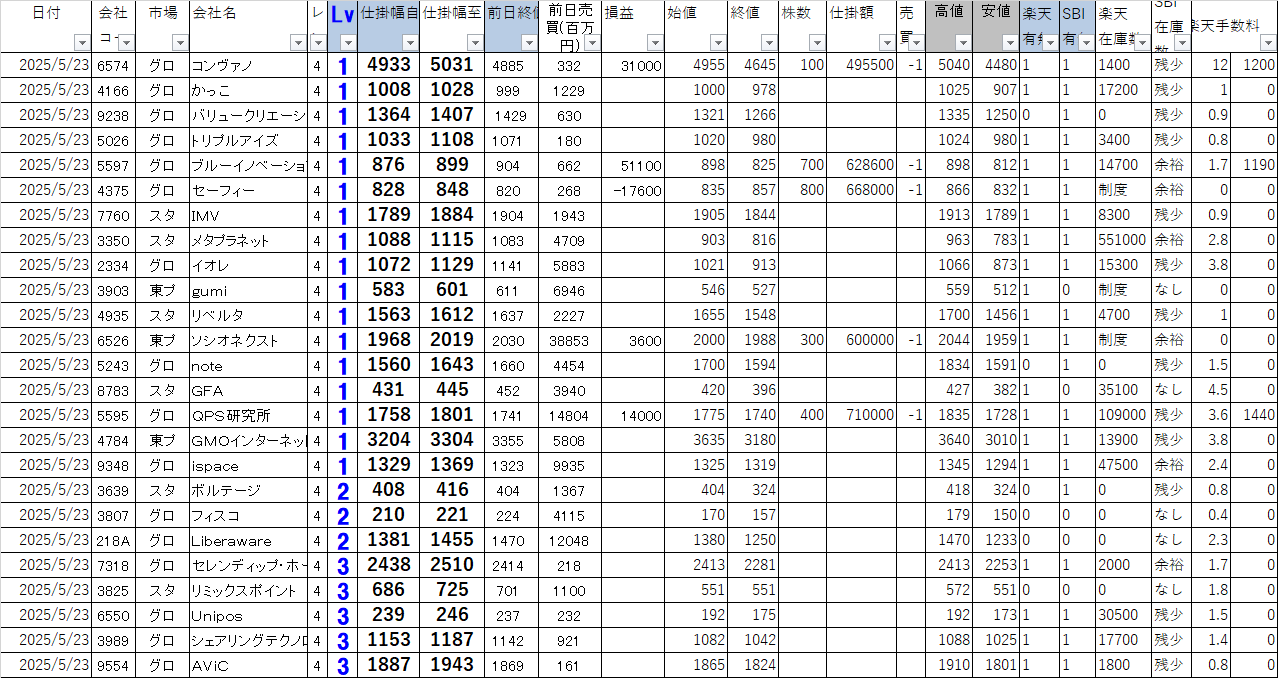
Task: Open the 楽天在庫数 column filter dropdown
Action: click(x=1143, y=43)
